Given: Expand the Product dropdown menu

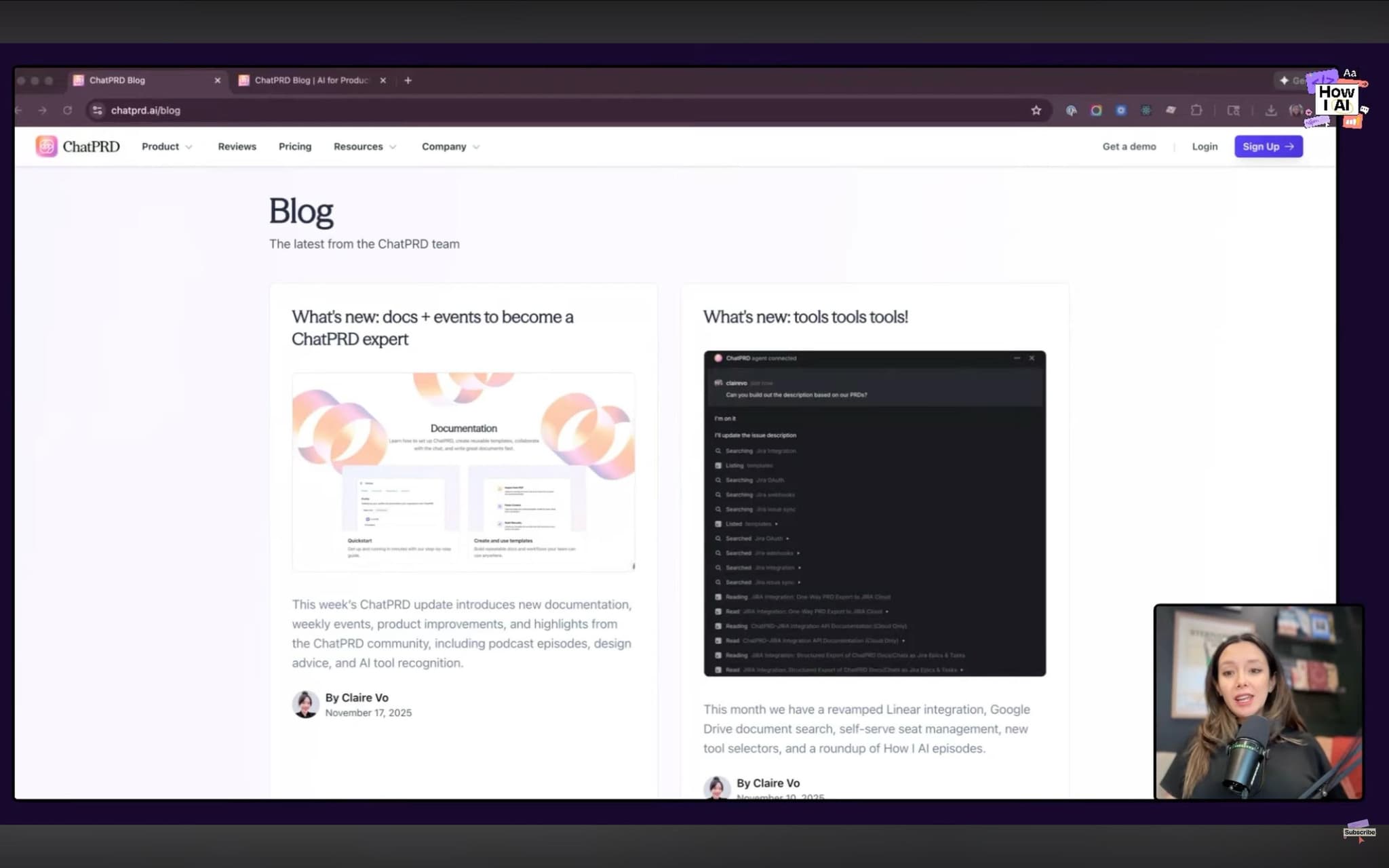Looking at the screenshot, I should pos(167,146).
